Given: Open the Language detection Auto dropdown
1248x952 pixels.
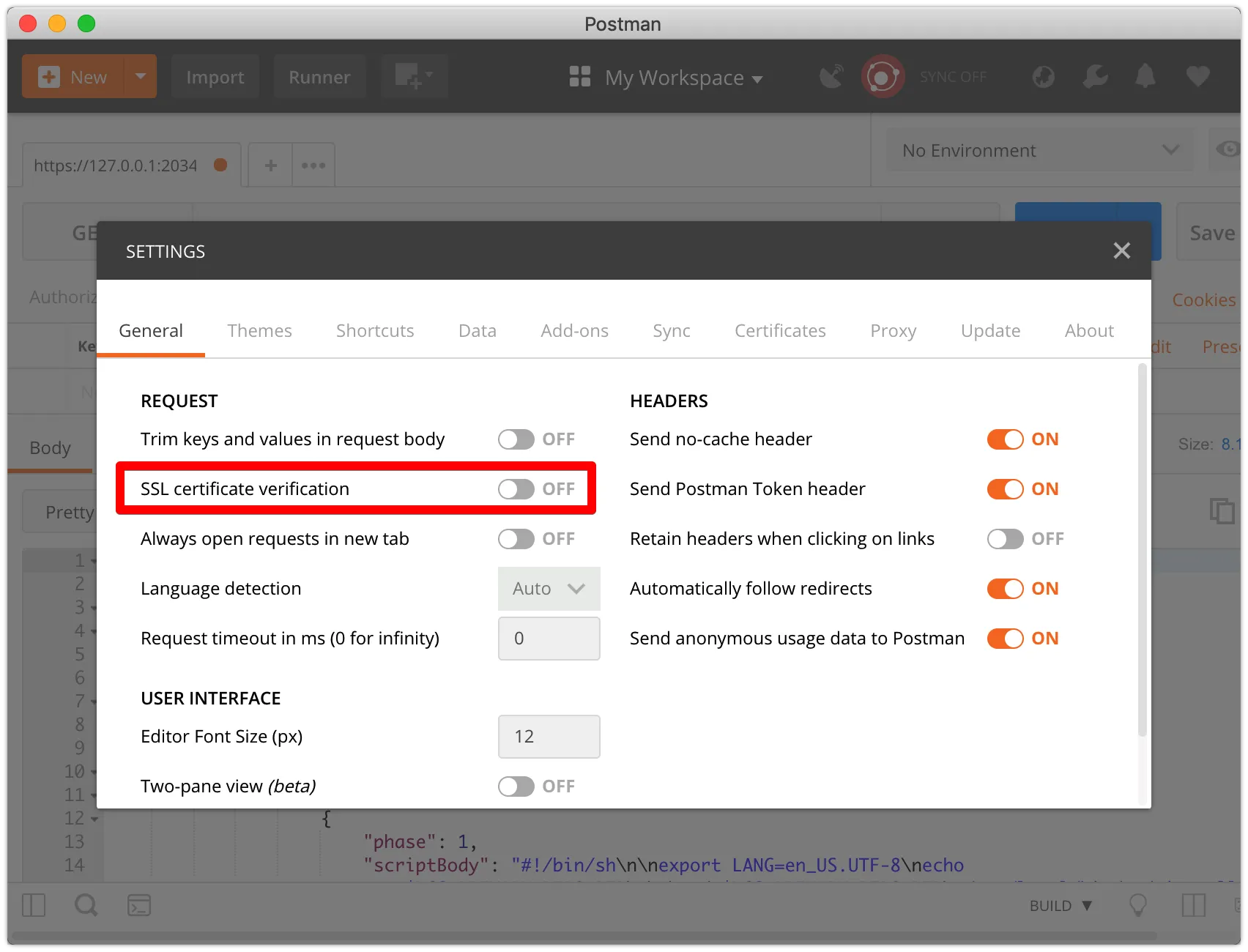Looking at the screenshot, I should tap(549, 589).
